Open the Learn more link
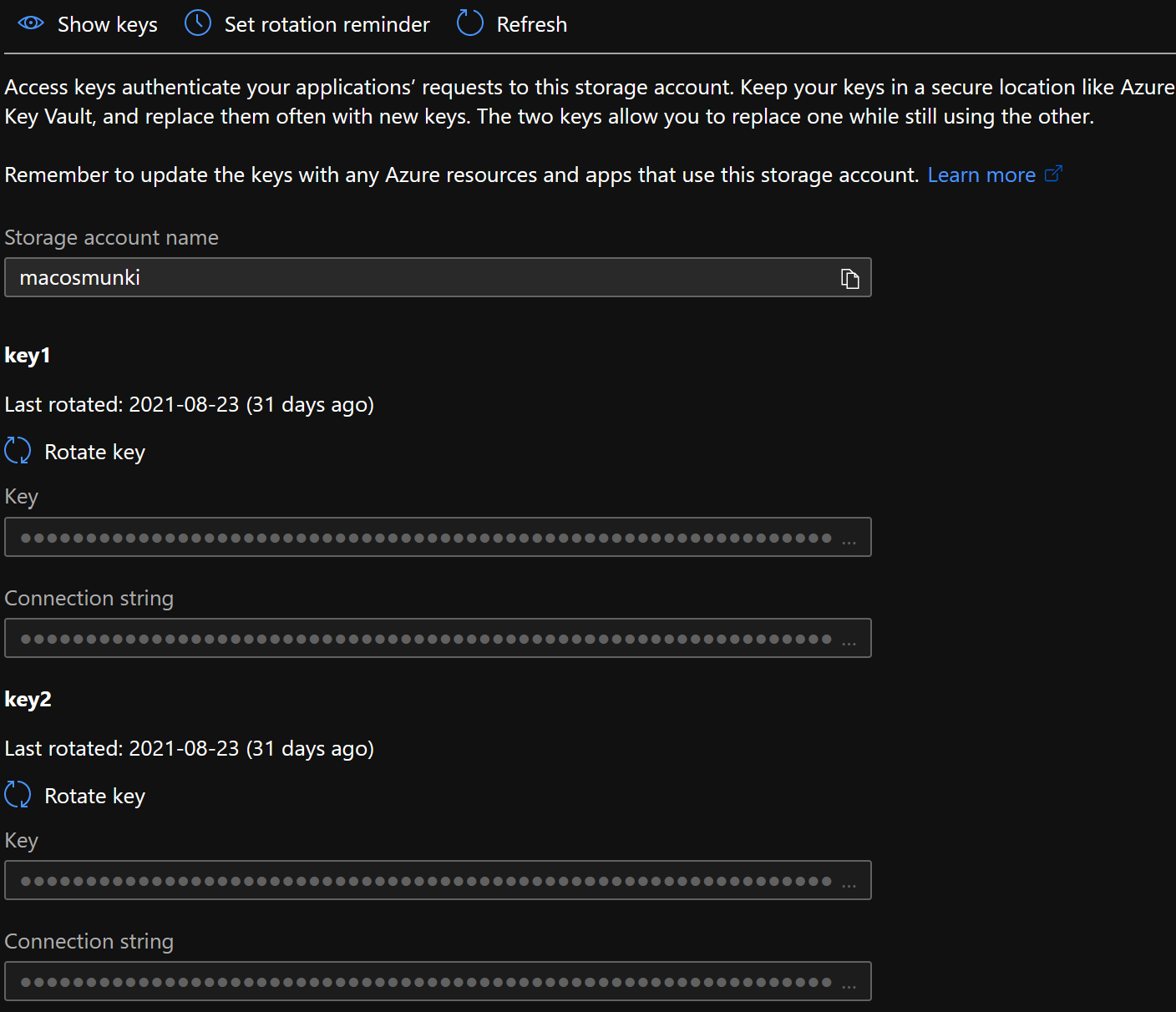The image size is (1176, 1012). (x=981, y=175)
